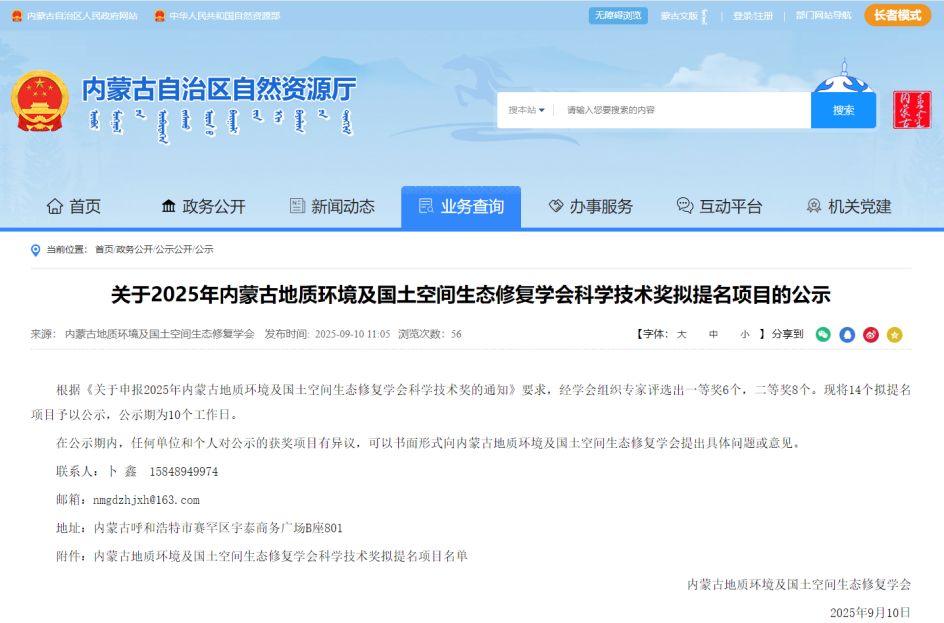944x623 pixels.
Task: Open the 政务公开 navigation menu
Action: (203, 206)
